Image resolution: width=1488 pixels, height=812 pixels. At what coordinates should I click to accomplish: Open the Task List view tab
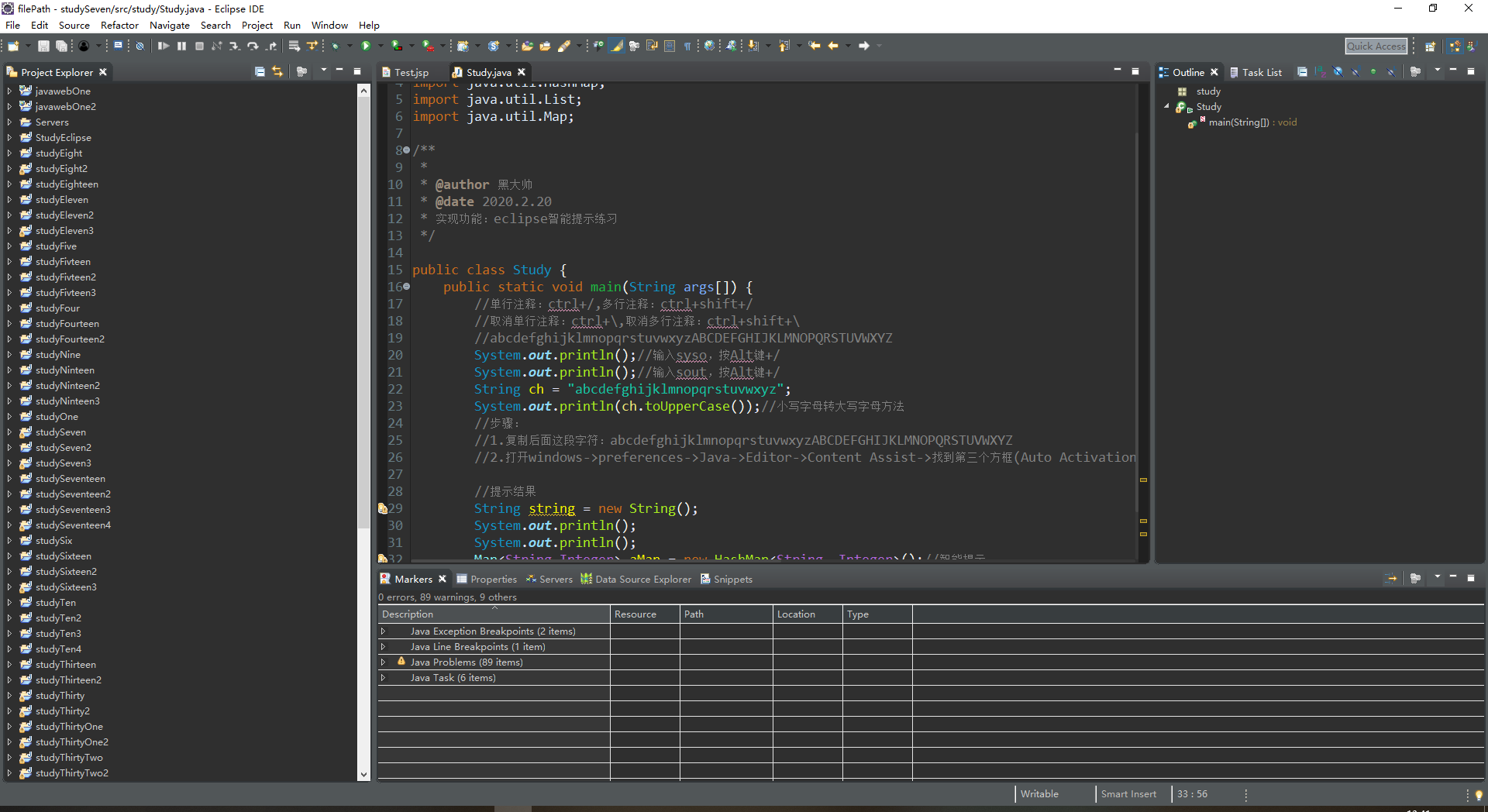[1261, 73]
